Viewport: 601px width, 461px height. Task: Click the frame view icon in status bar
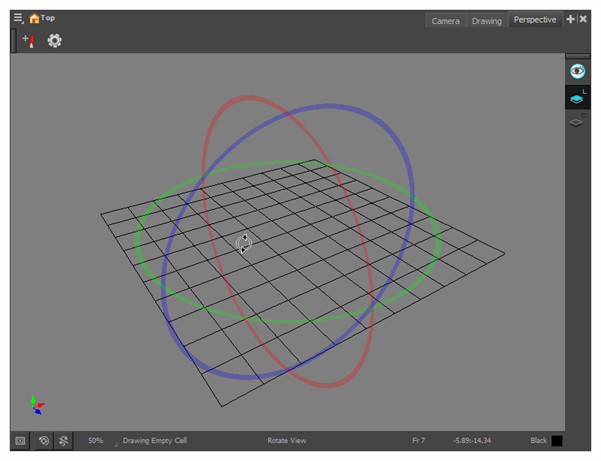coord(21,440)
